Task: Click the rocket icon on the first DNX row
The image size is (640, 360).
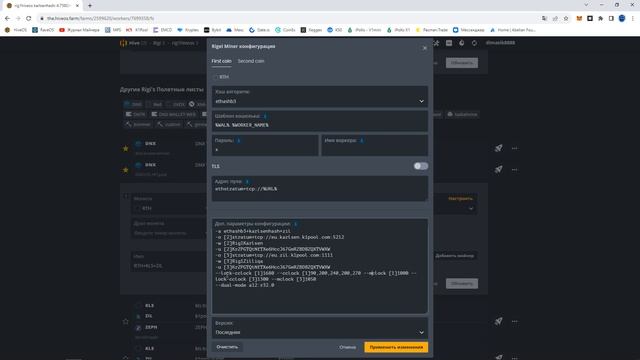Action: [498, 148]
